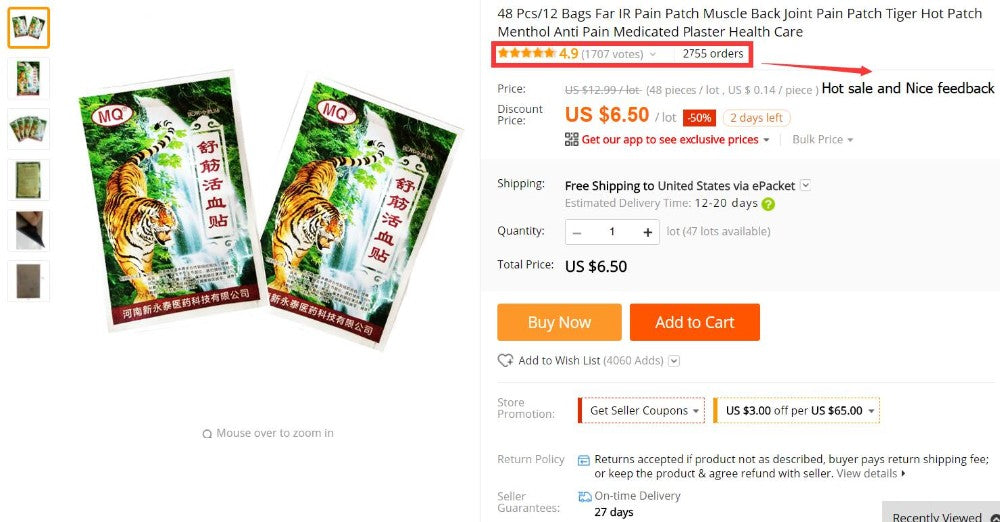Click the On-time Delivery truck icon

tap(585, 496)
